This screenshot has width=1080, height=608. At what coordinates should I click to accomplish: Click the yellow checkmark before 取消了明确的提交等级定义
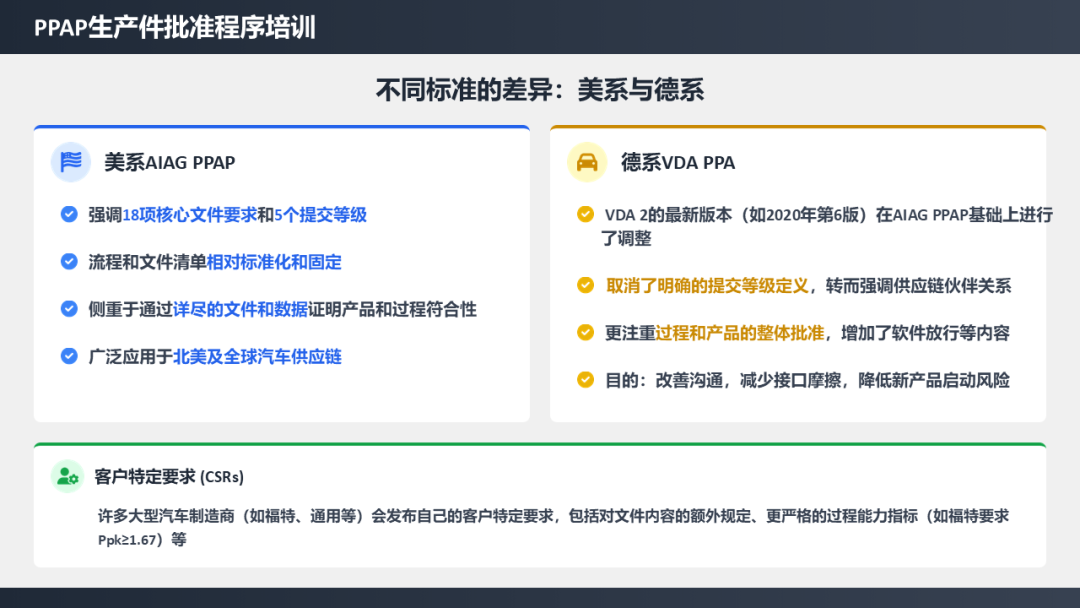pyautogui.click(x=585, y=286)
